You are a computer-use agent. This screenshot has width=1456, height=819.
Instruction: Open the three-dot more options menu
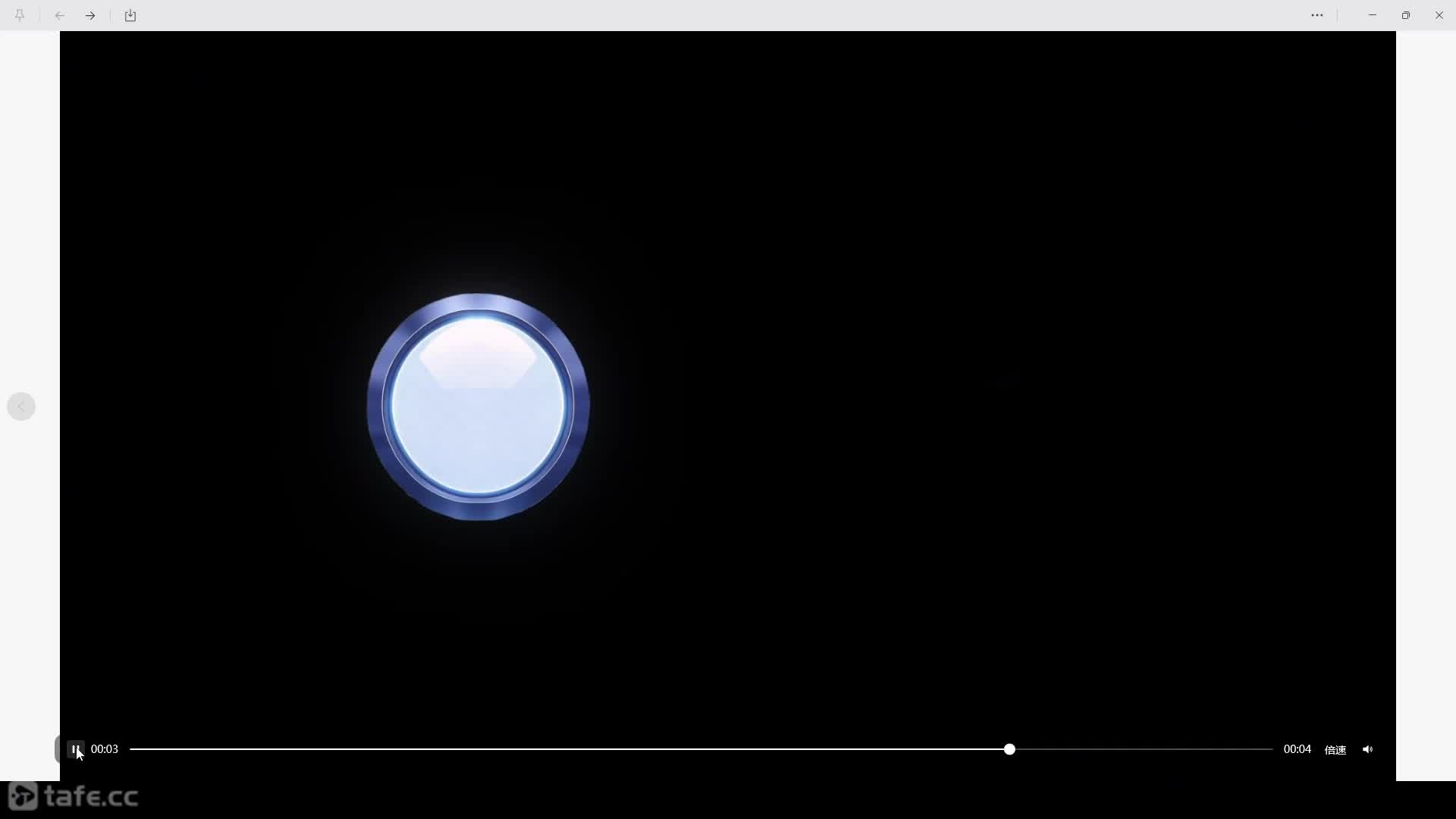pos(1317,15)
